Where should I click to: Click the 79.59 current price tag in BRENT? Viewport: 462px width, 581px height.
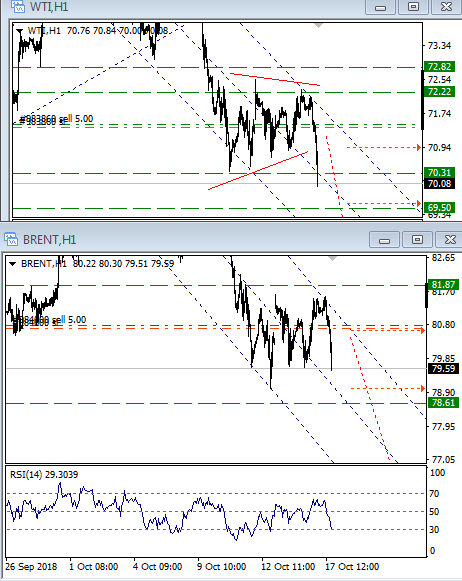point(443,369)
